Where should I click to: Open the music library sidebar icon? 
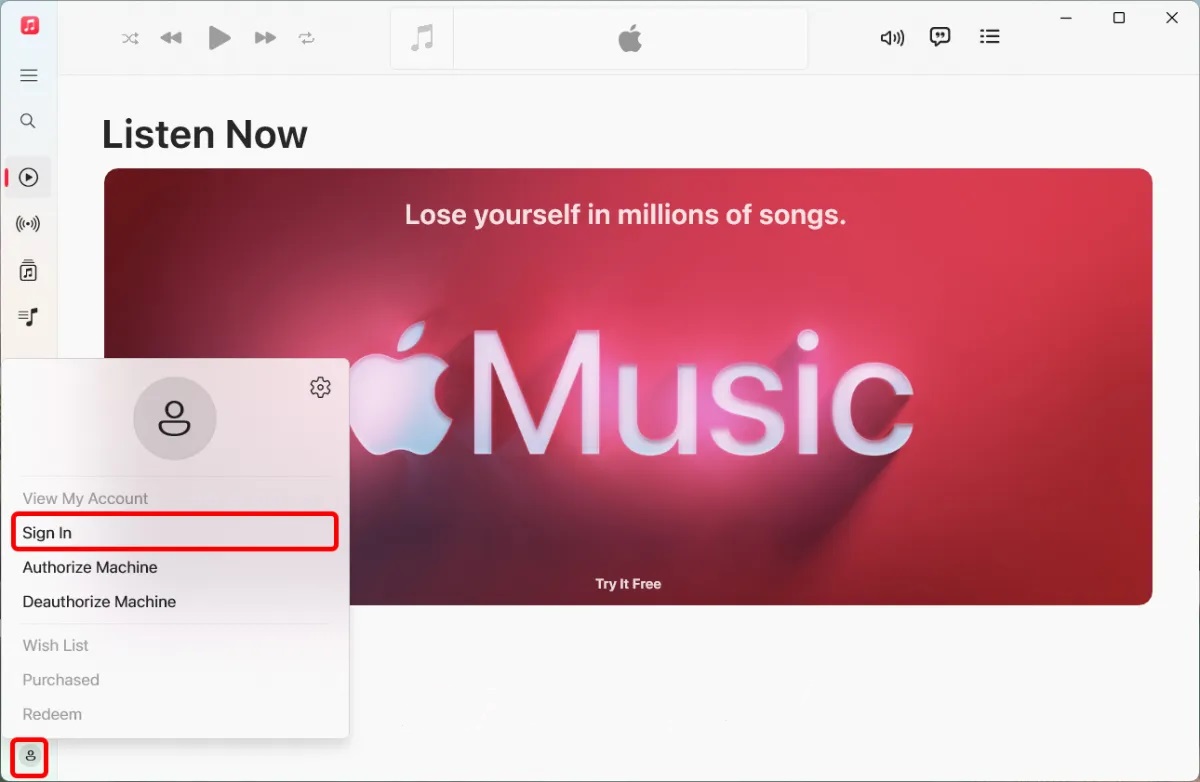point(29,271)
